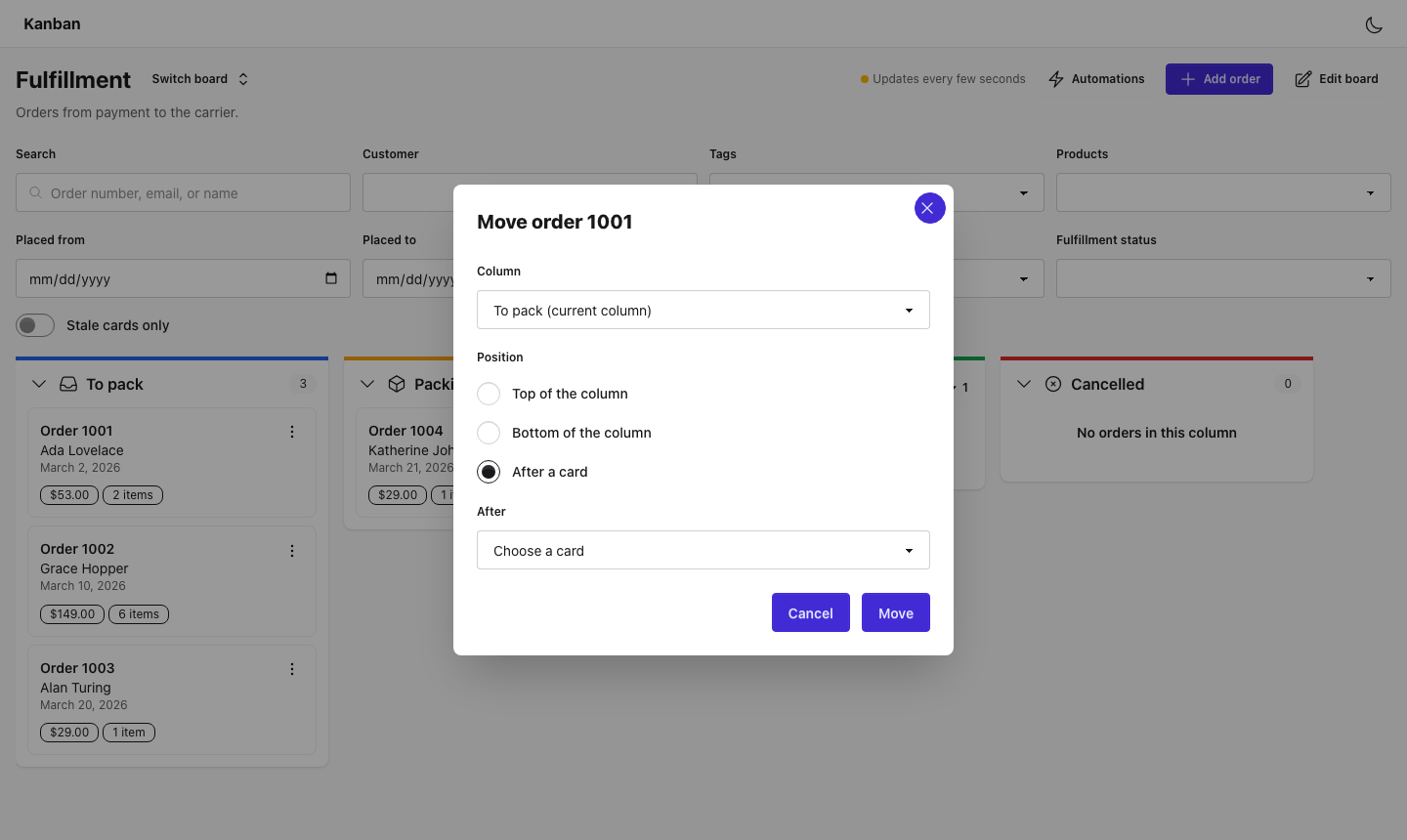Open the Choose a card dropdown

pos(703,550)
